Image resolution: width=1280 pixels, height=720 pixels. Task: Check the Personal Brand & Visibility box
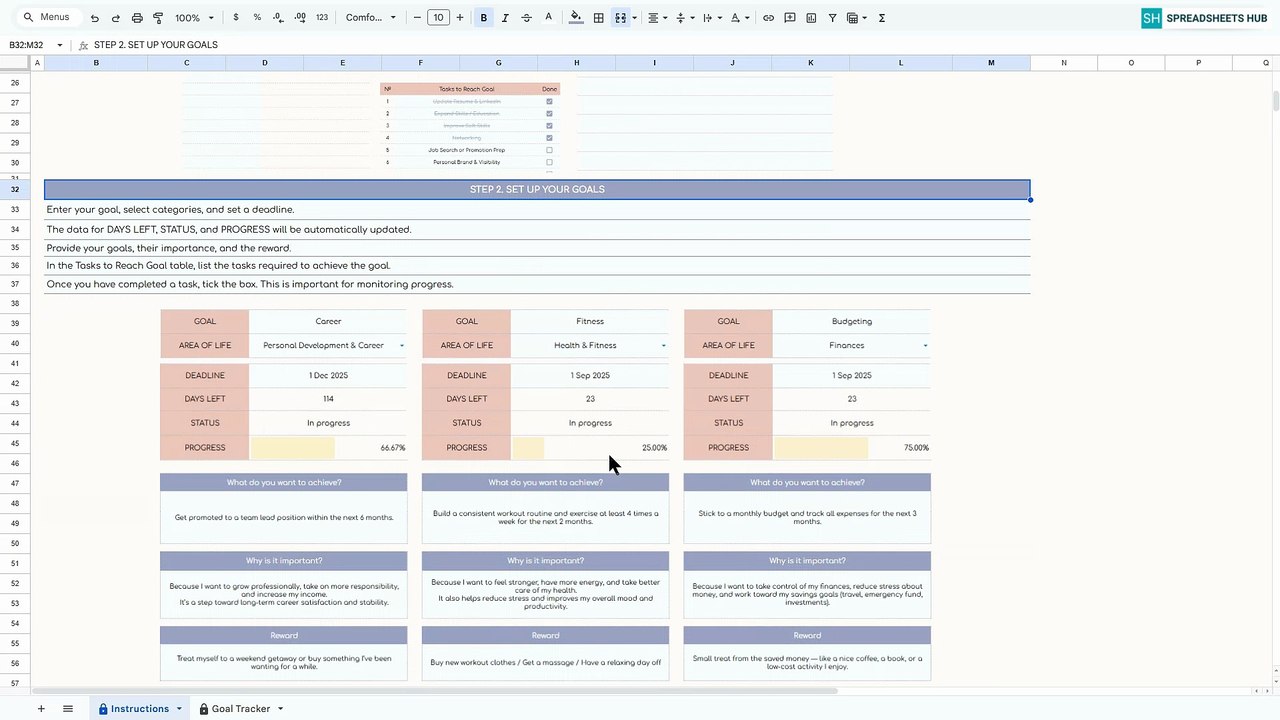(x=549, y=162)
